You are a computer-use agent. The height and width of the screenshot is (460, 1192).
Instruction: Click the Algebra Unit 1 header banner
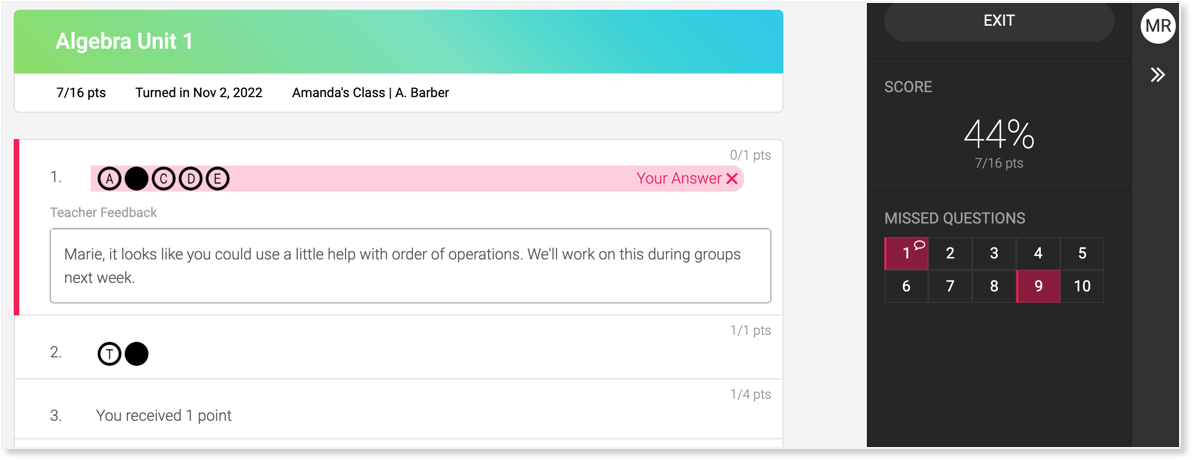pos(398,42)
